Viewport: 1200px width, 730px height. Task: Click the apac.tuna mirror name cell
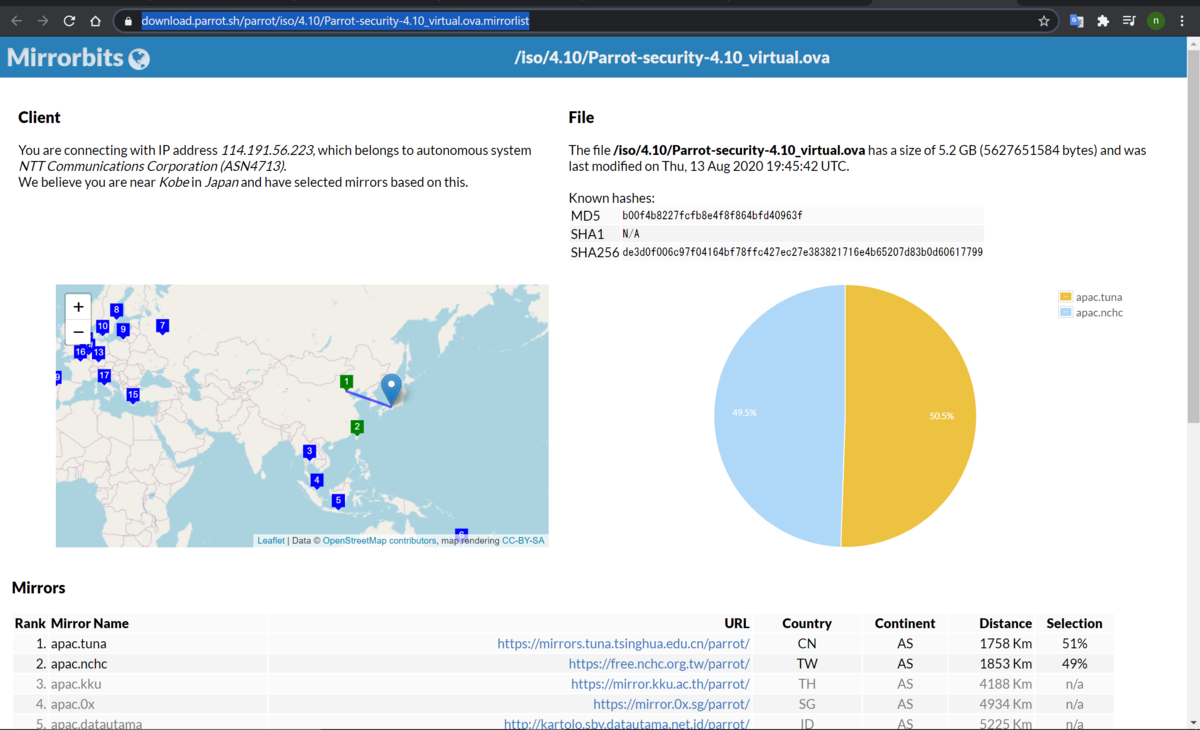(x=78, y=644)
